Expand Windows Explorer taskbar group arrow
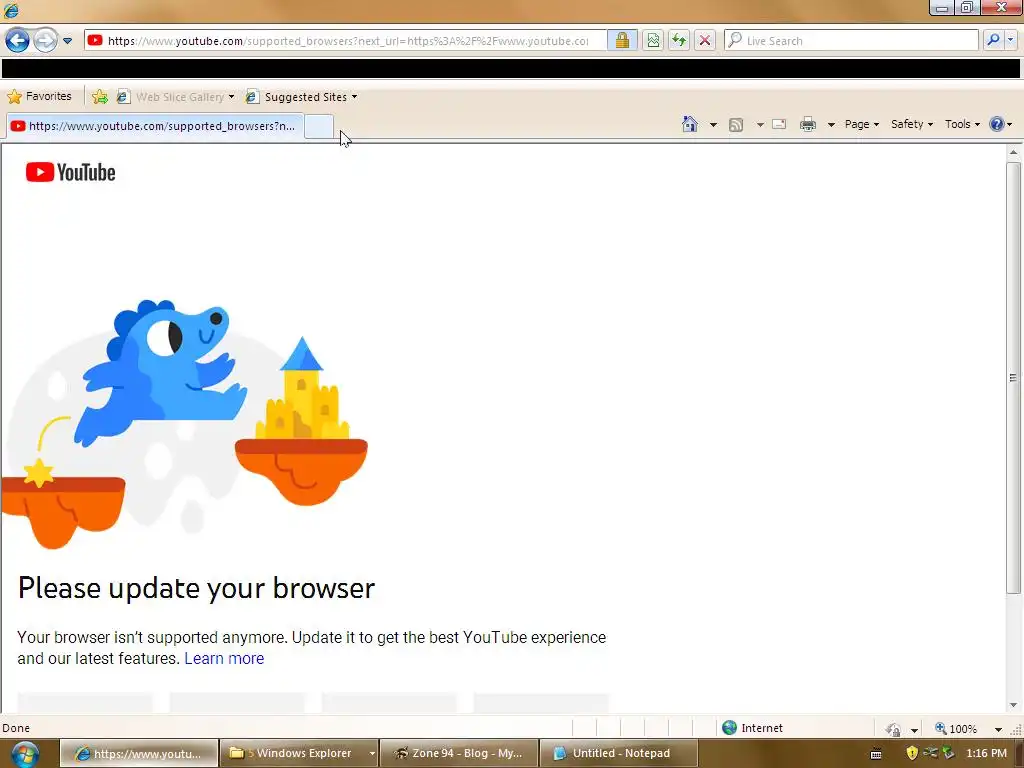 click(372, 754)
